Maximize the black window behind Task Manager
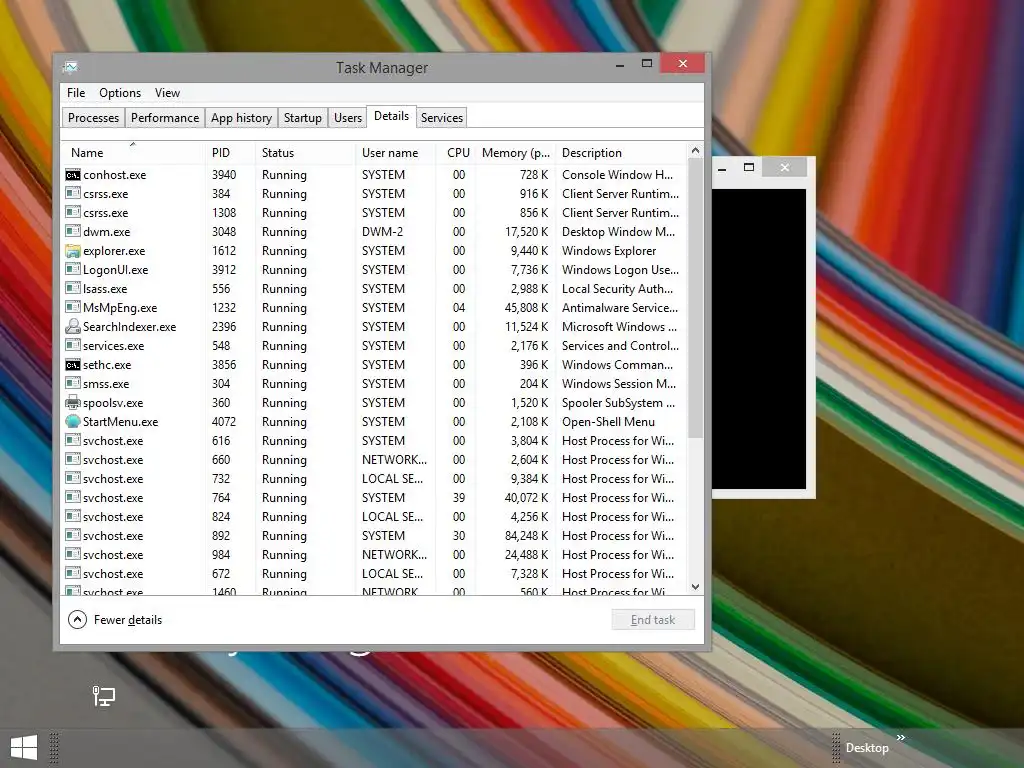This screenshot has width=1024, height=768. point(749,168)
